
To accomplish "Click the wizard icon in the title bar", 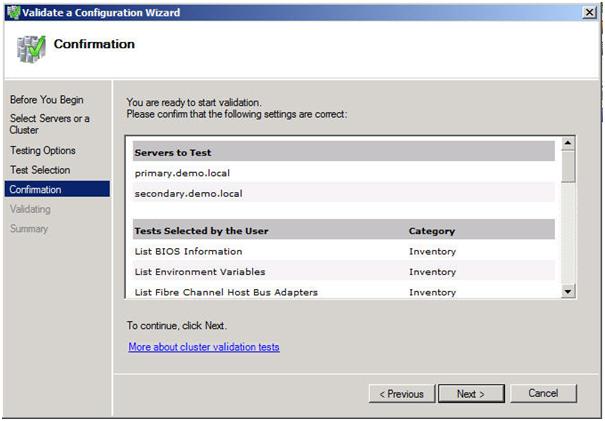I will click(x=13, y=11).
